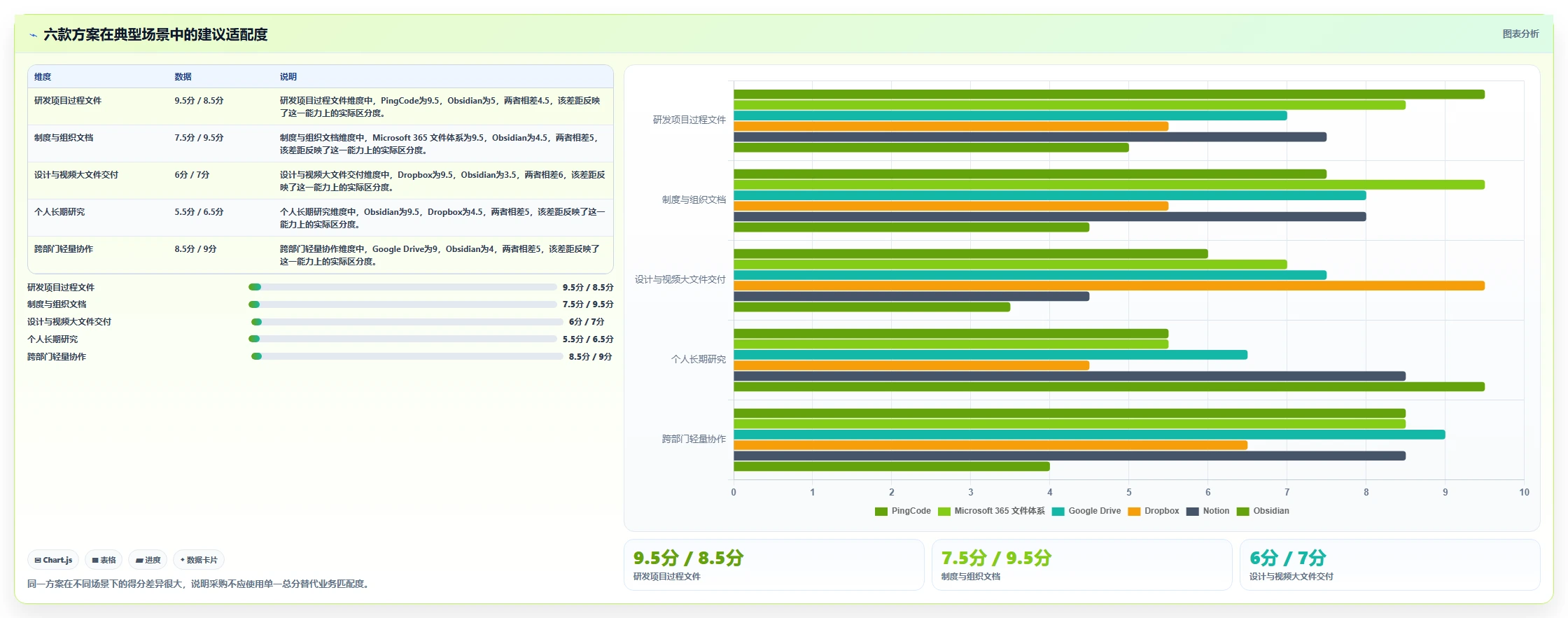Open the 6分 / 7分 data card

(1389, 565)
